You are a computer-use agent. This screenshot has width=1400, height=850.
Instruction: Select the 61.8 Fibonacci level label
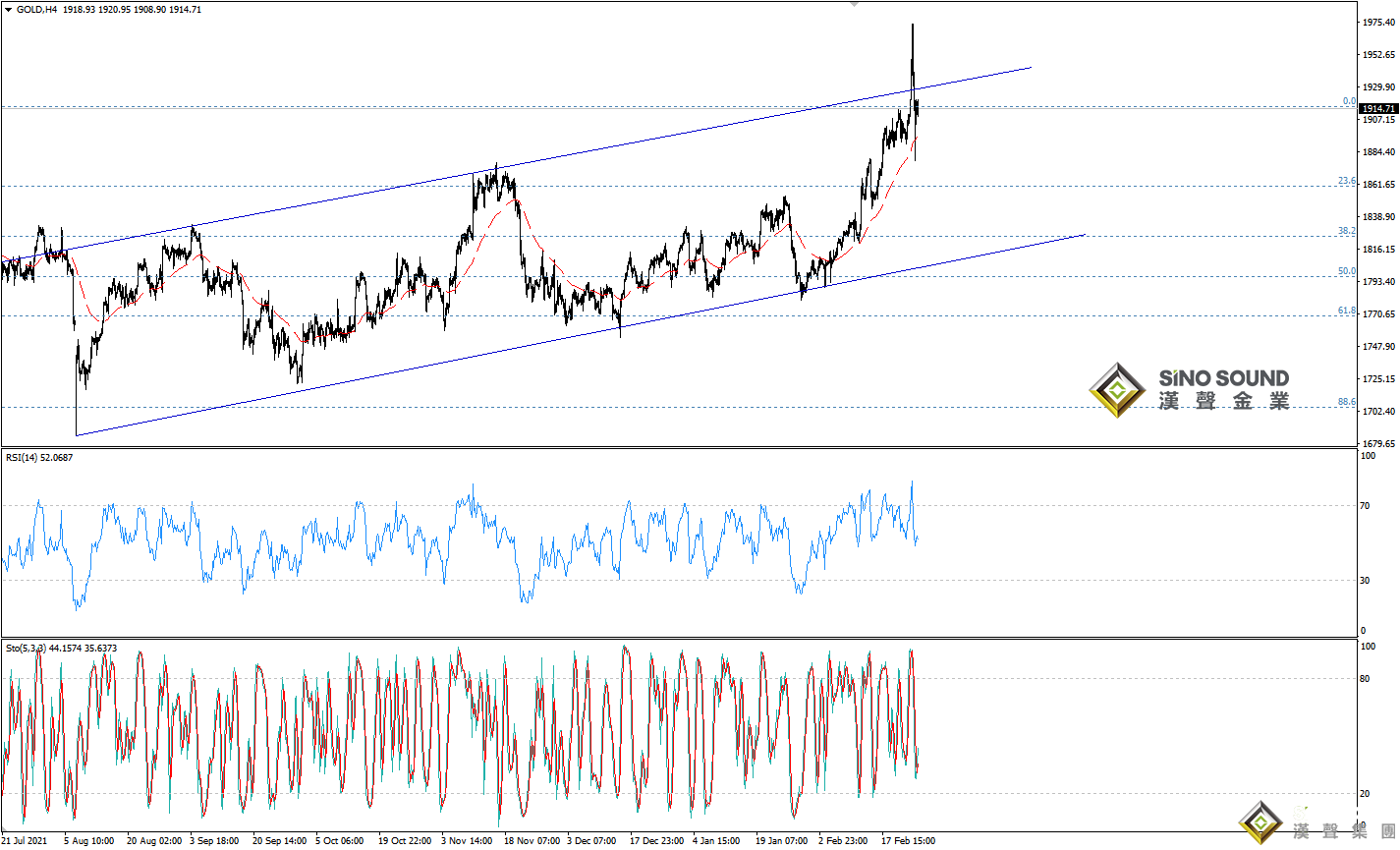[x=1346, y=311]
